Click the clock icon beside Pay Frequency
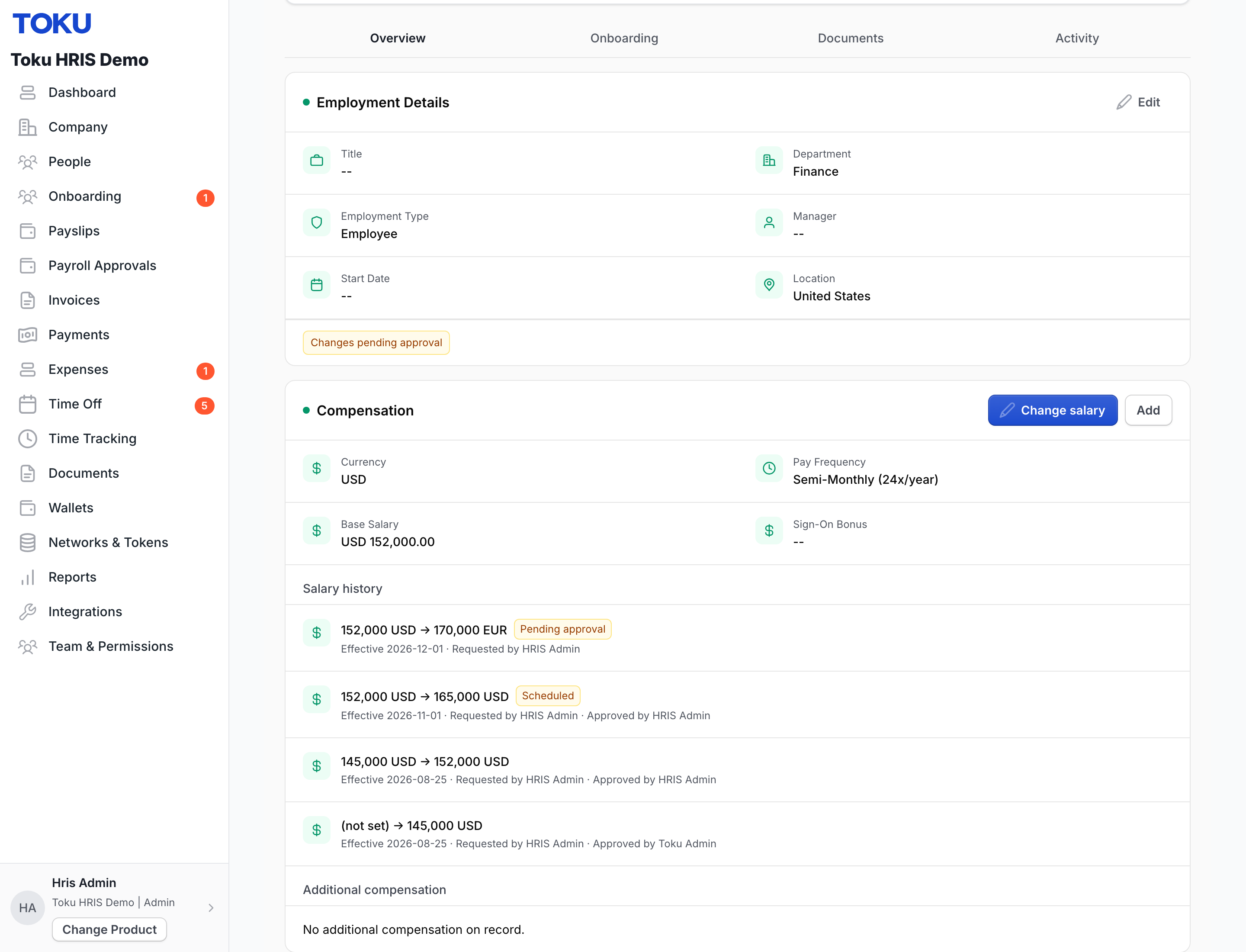The width and height of the screenshot is (1246, 952). (768, 469)
